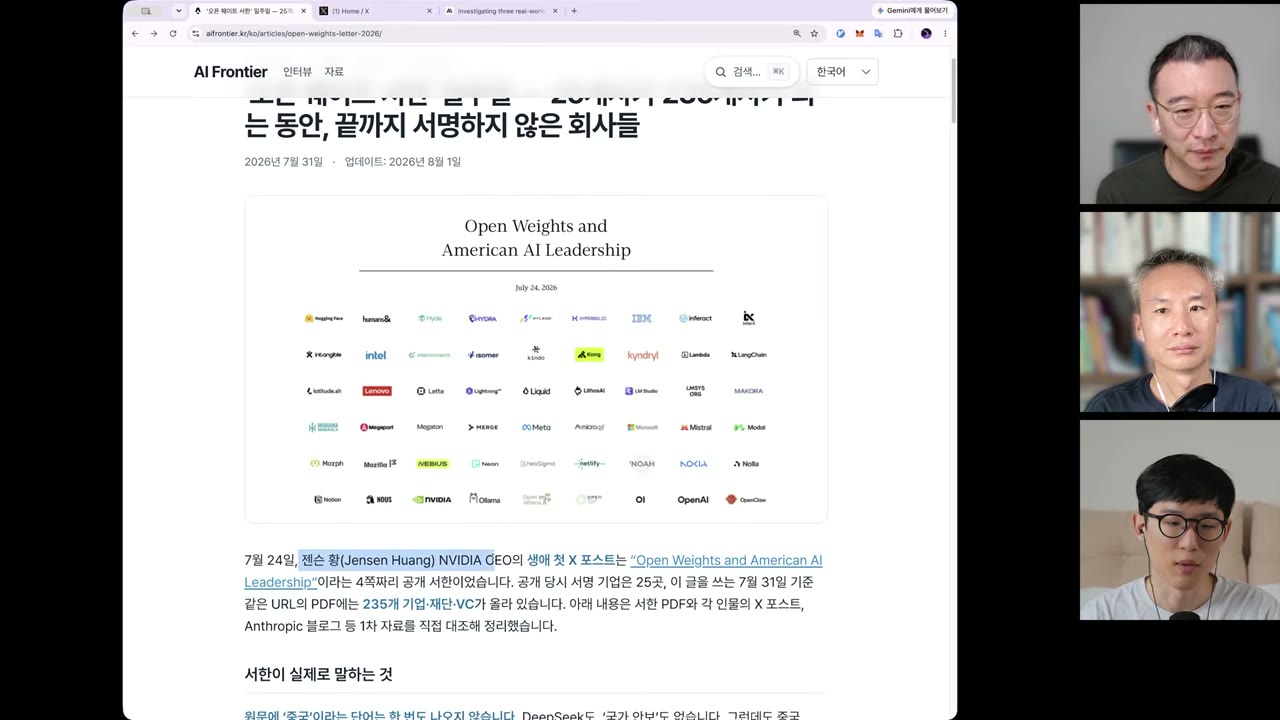Close the Home / X tab

[x=430, y=11]
